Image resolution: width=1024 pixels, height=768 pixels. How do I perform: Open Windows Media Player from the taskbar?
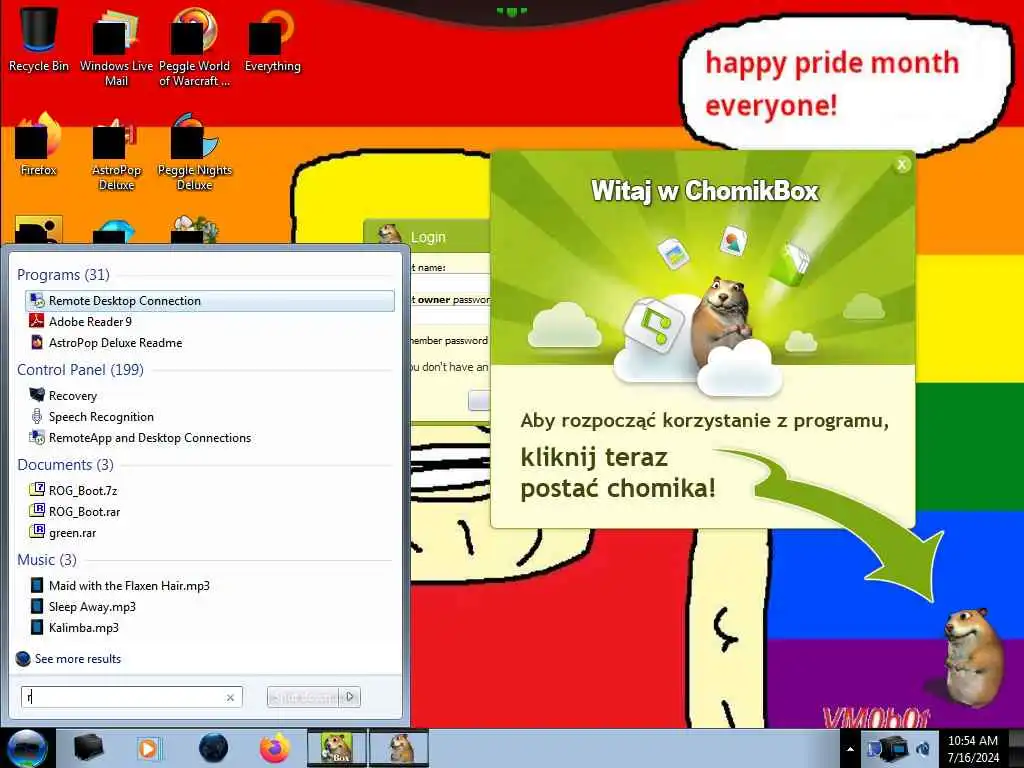click(148, 748)
